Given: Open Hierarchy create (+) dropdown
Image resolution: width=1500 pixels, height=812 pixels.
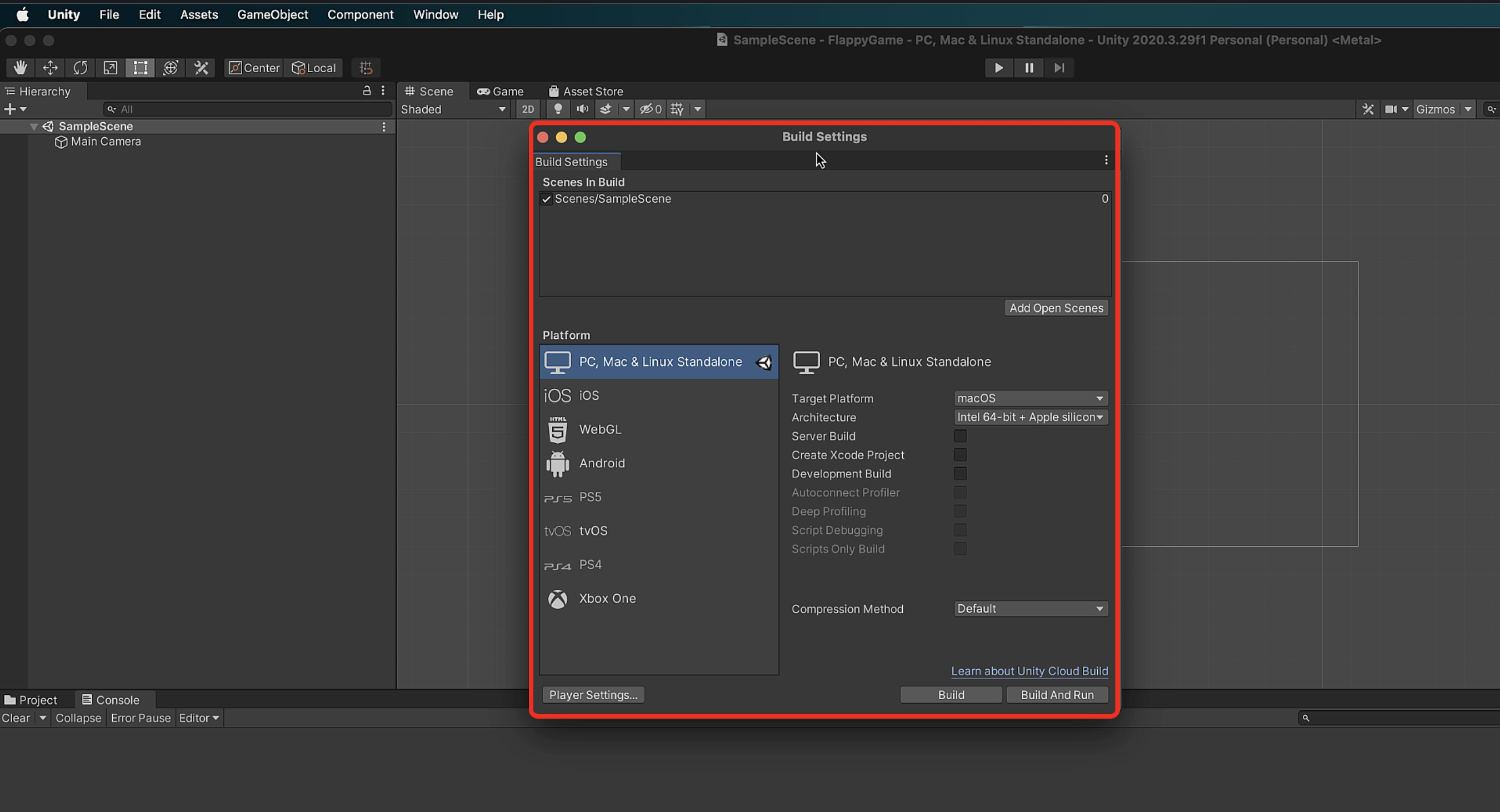Looking at the screenshot, I should pos(15,109).
